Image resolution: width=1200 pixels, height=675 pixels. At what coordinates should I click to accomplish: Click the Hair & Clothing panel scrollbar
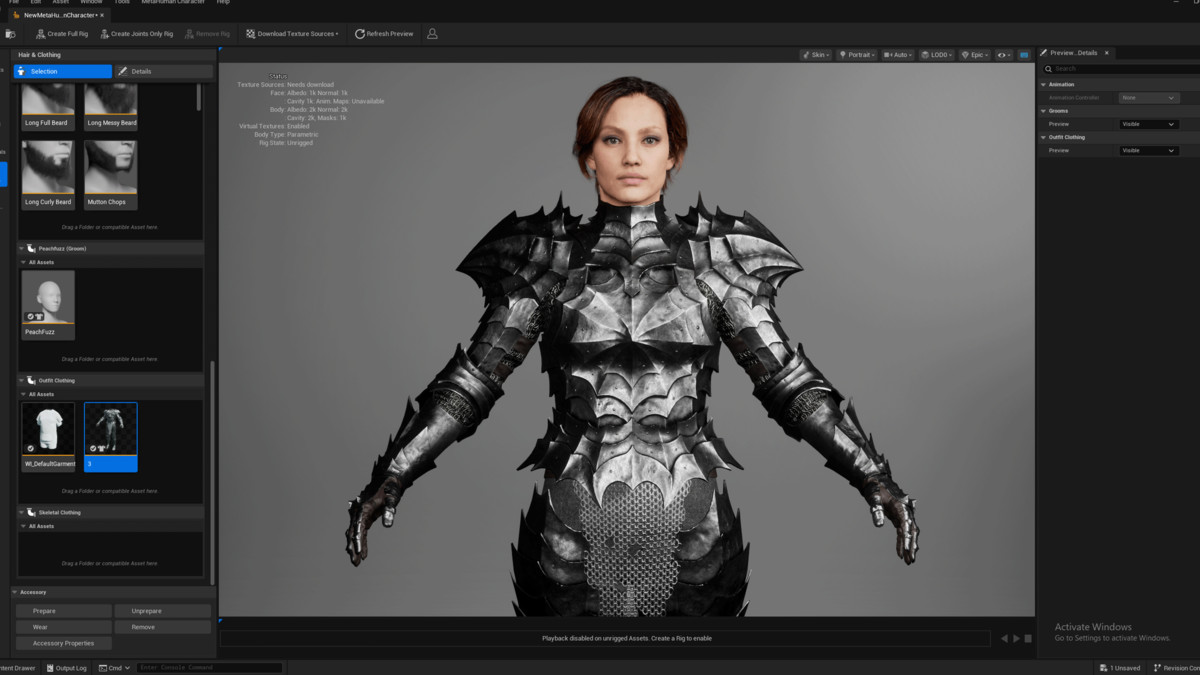(x=213, y=472)
